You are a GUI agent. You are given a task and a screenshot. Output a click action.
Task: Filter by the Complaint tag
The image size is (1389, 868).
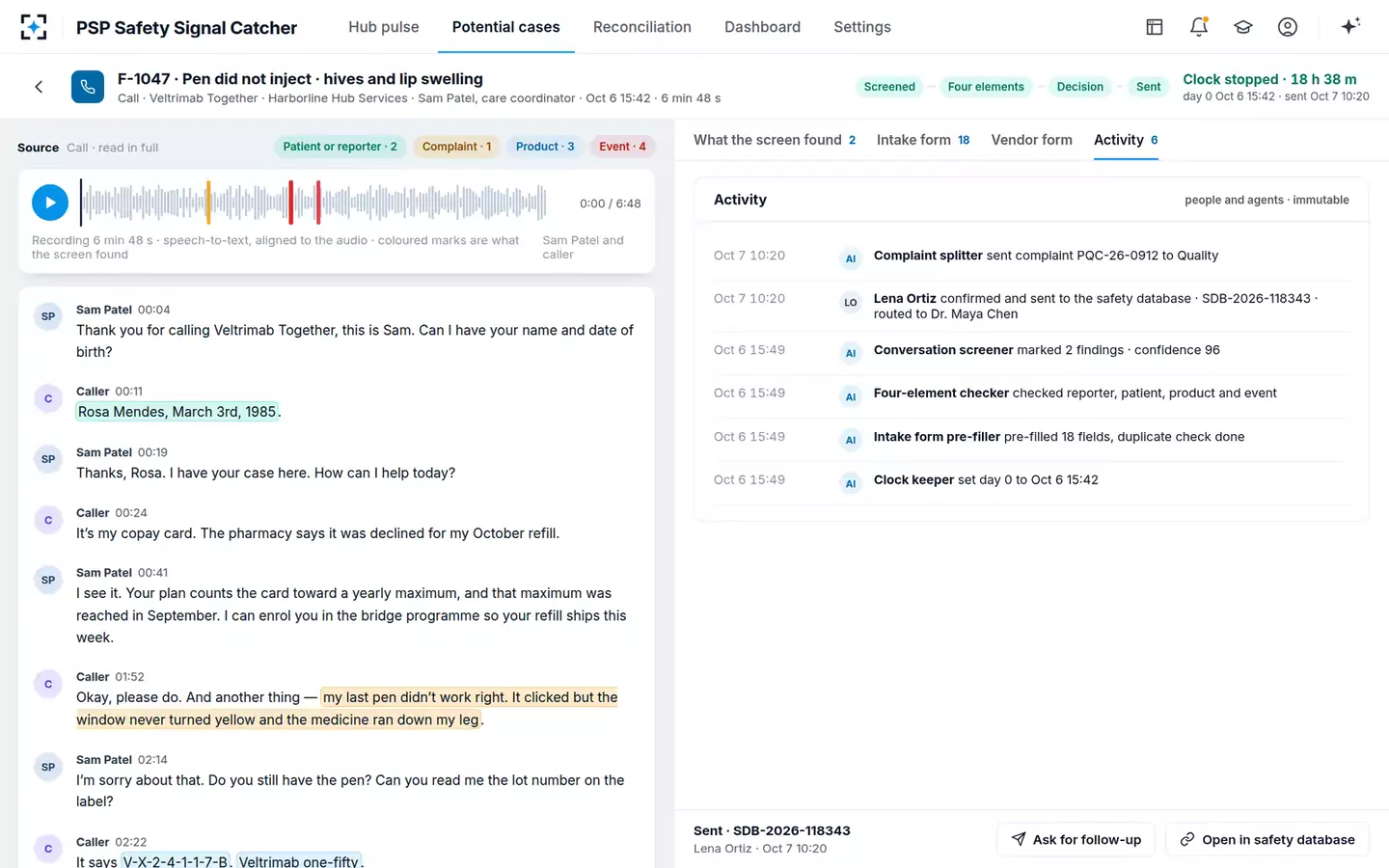457,147
